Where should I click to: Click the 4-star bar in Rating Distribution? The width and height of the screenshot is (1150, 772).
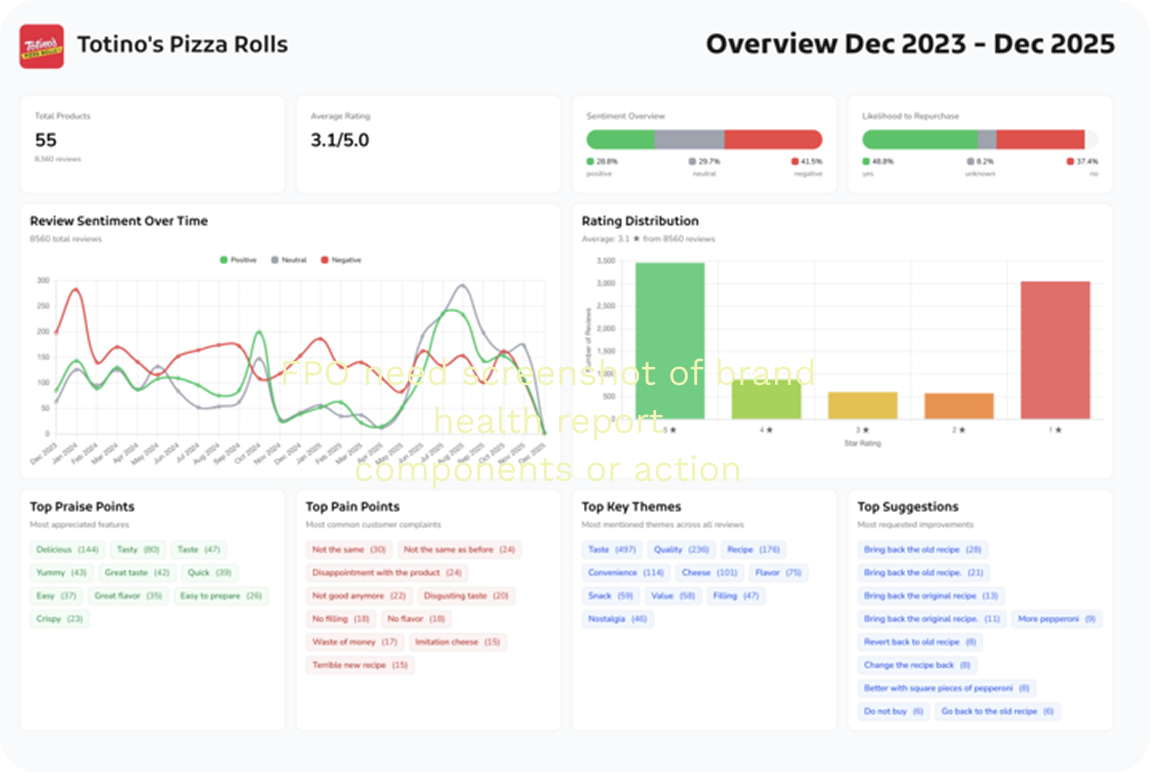(x=766, y=399)
